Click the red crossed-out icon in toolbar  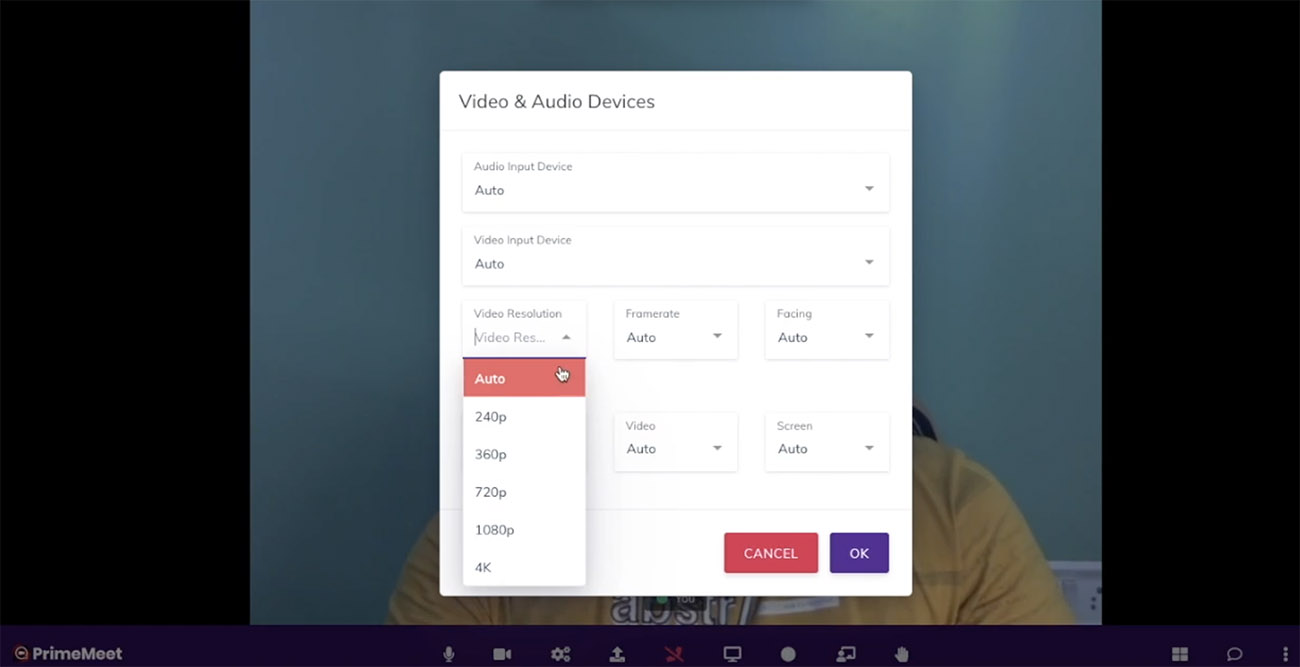click(675, 654)
